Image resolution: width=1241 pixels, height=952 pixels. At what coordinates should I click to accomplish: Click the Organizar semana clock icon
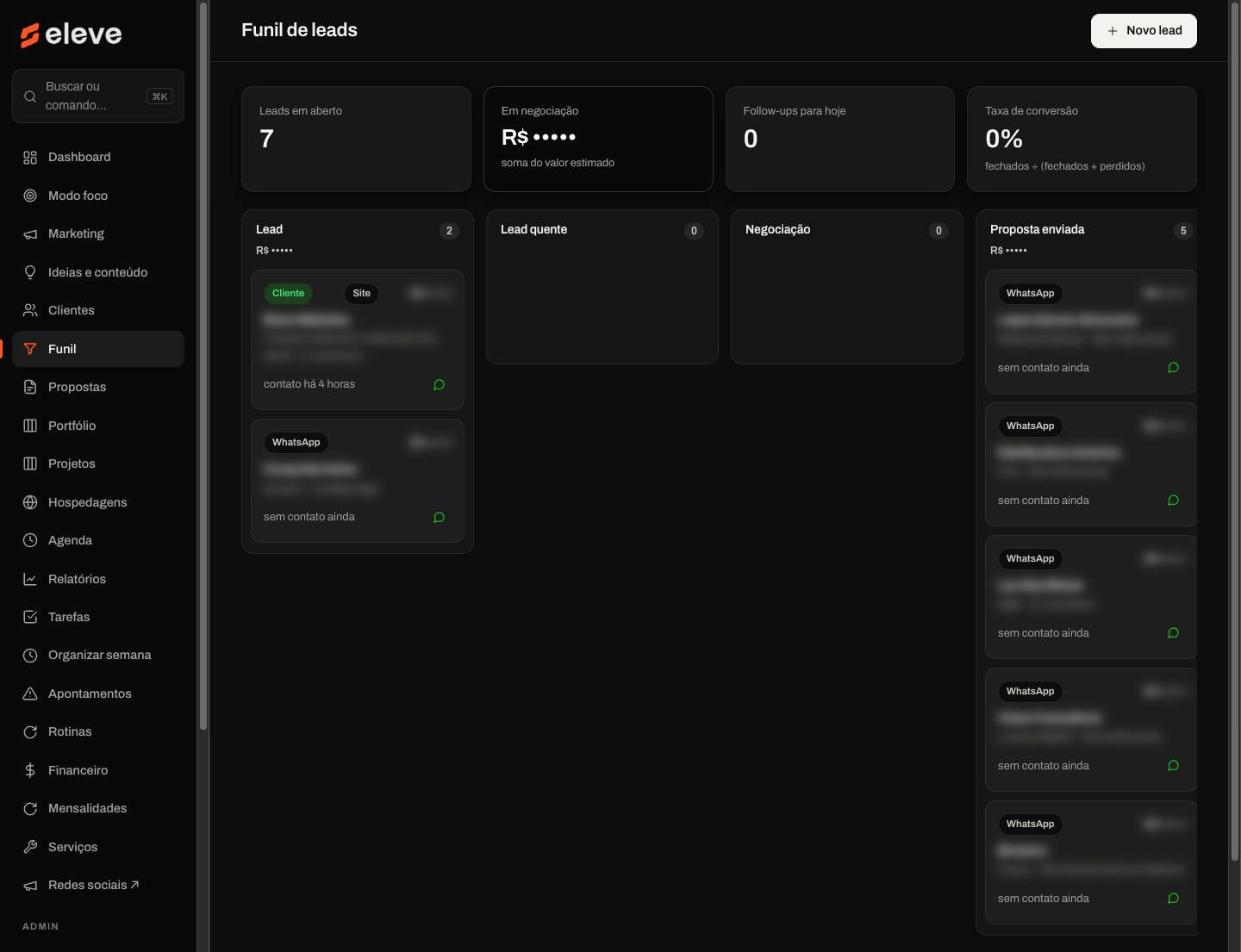coord(30,655)
